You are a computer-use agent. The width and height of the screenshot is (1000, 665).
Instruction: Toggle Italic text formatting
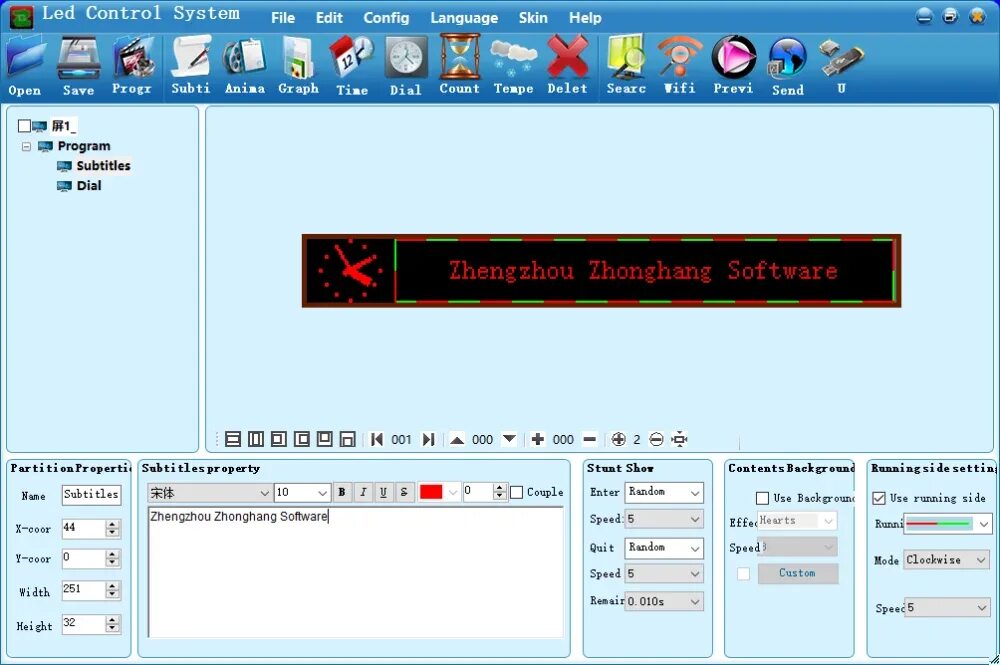tap(363, 492)
